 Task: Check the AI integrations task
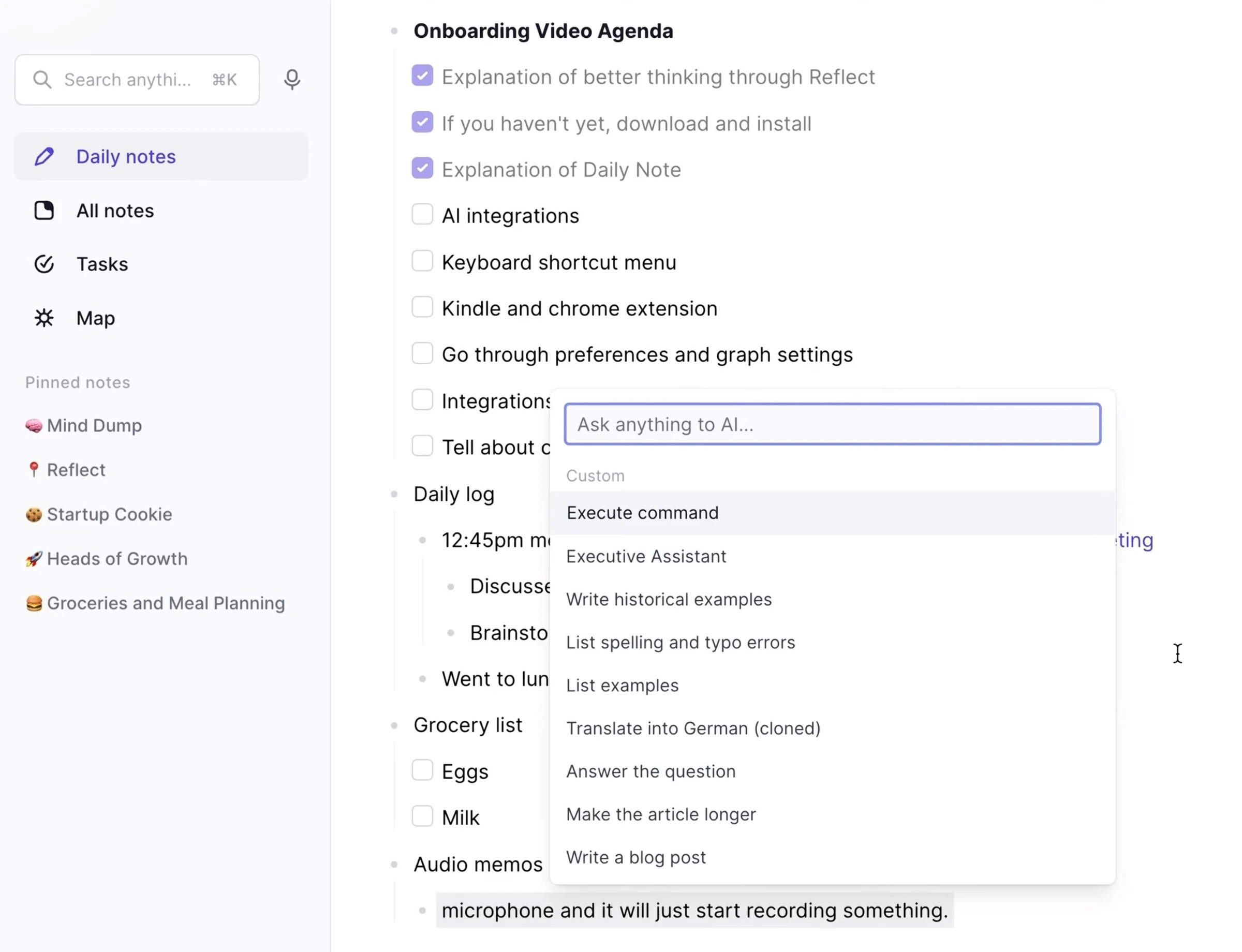tap(422, 214)
